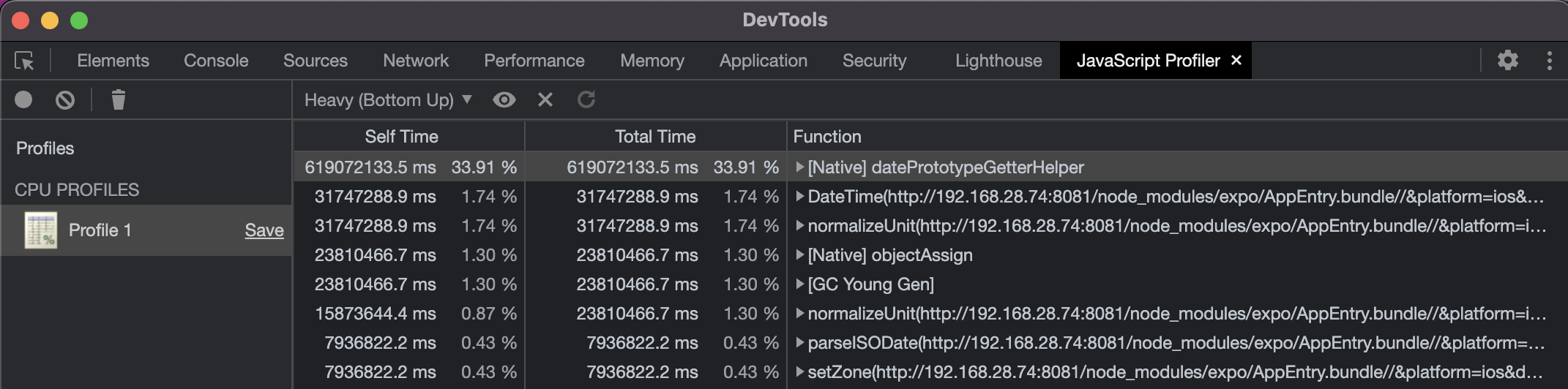
Task: Start recording with the record circle icon
Action: click(23, 99)
